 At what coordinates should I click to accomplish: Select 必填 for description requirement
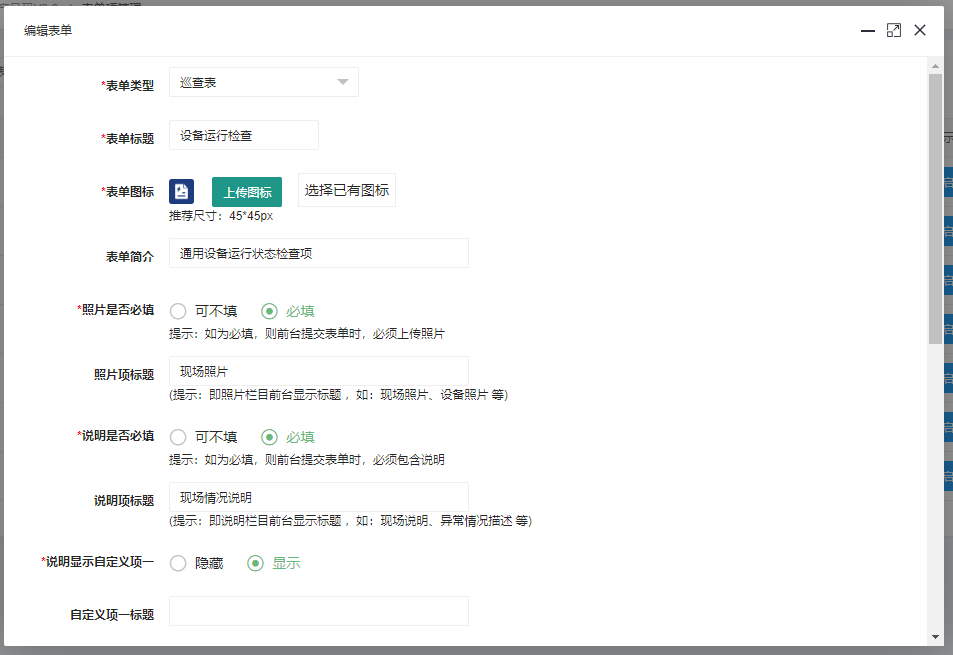click(269, 437)
